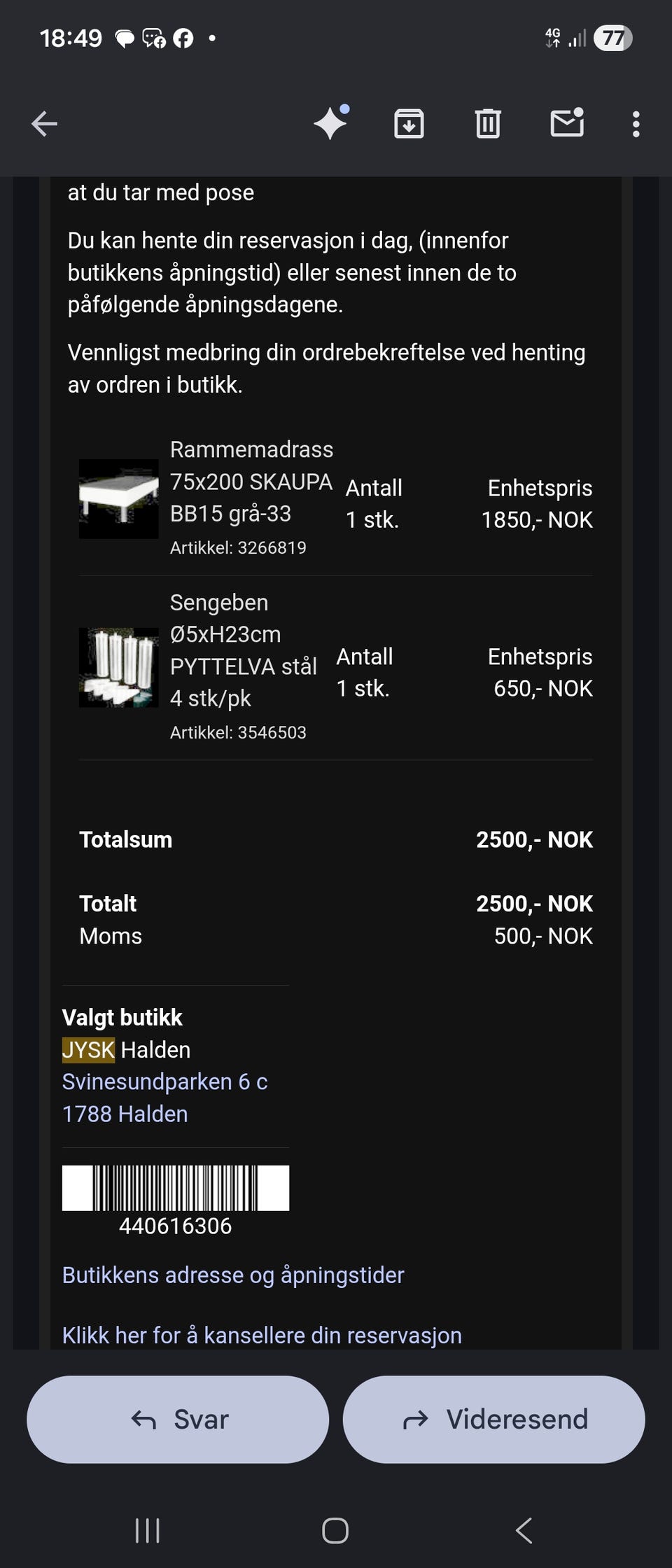
Task: Tap the Sengeben PYTTELVA product thumbnail
Action: (118, 667)
